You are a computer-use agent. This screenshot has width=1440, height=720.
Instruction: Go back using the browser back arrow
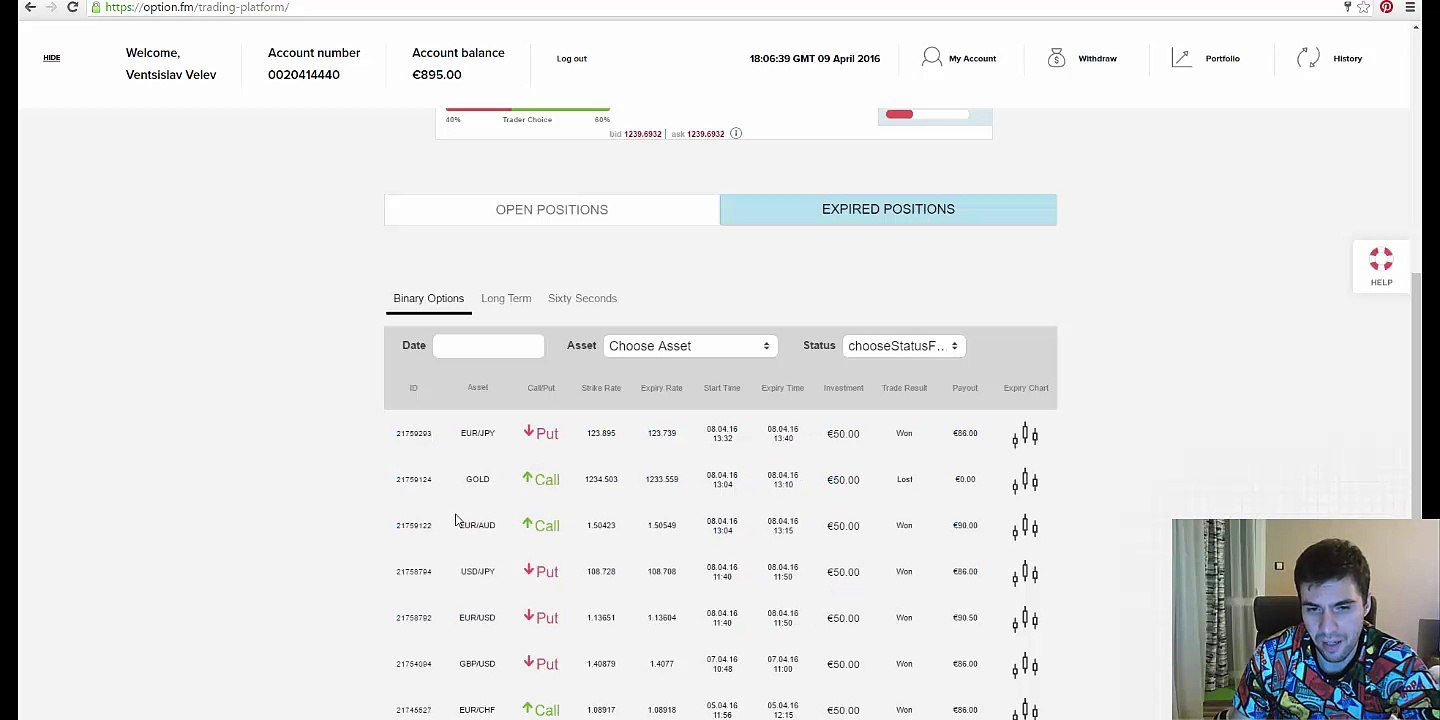[30, 7]
